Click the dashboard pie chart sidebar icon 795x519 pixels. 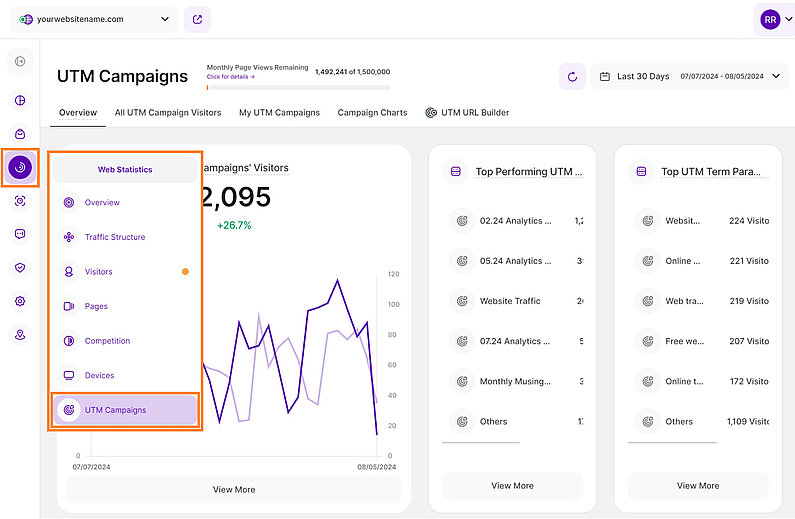click(20, 100)
